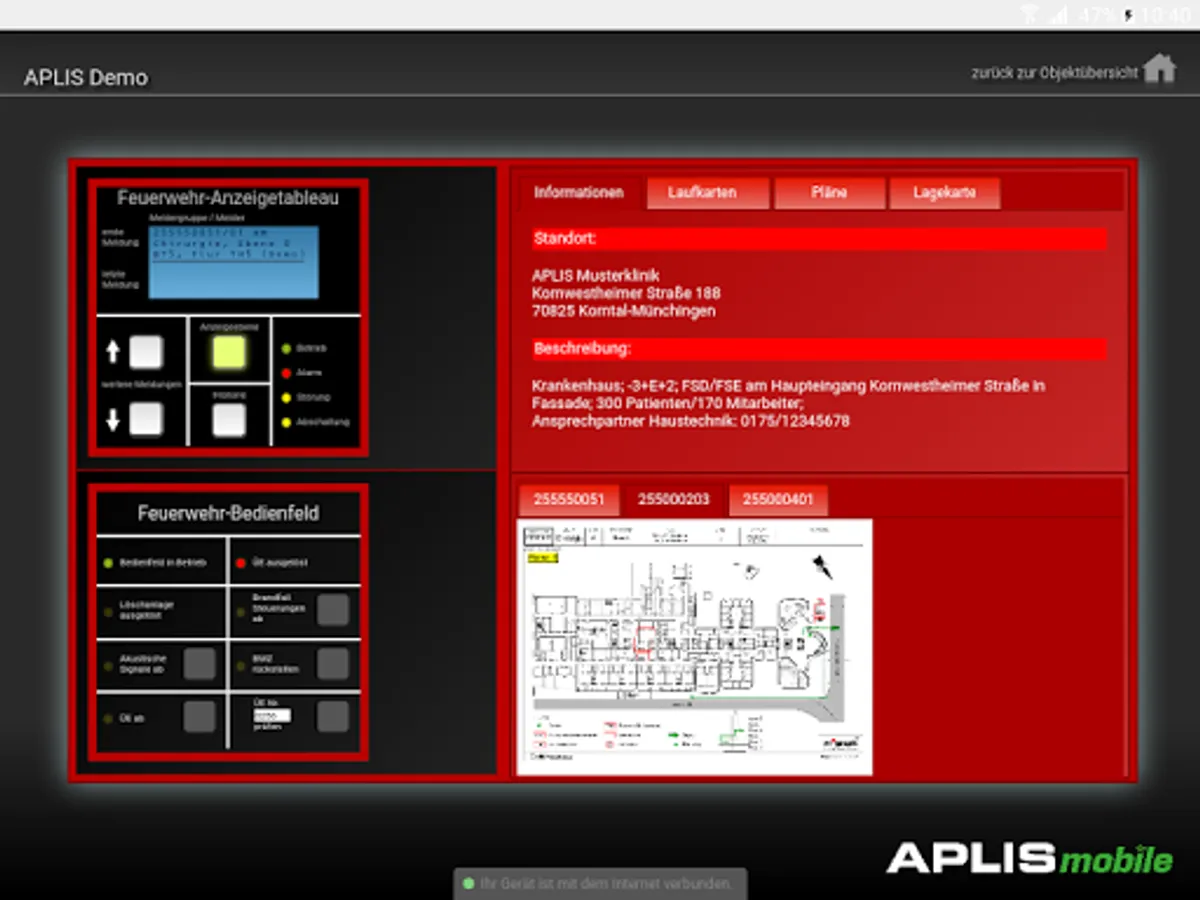Click 'Kornwestheimer Straße 188' address line

point(626,294)
